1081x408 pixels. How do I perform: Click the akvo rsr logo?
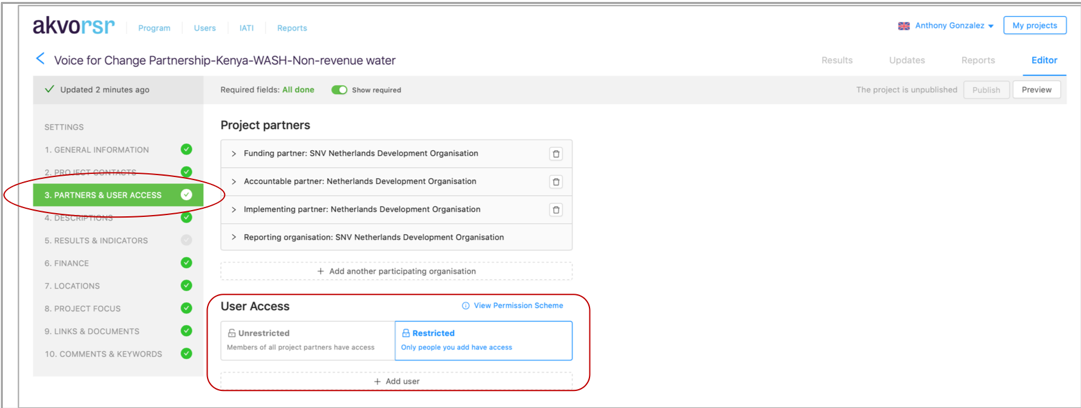pyautogui.click(x=73, y=27)
